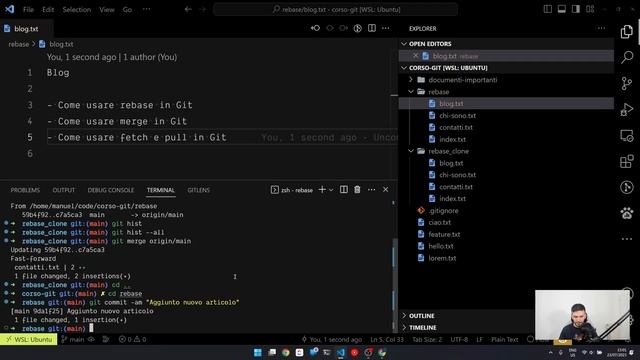640x360 pixels.
Task: Toggle the secondary side bar layout
Action: tap(576, 9)
